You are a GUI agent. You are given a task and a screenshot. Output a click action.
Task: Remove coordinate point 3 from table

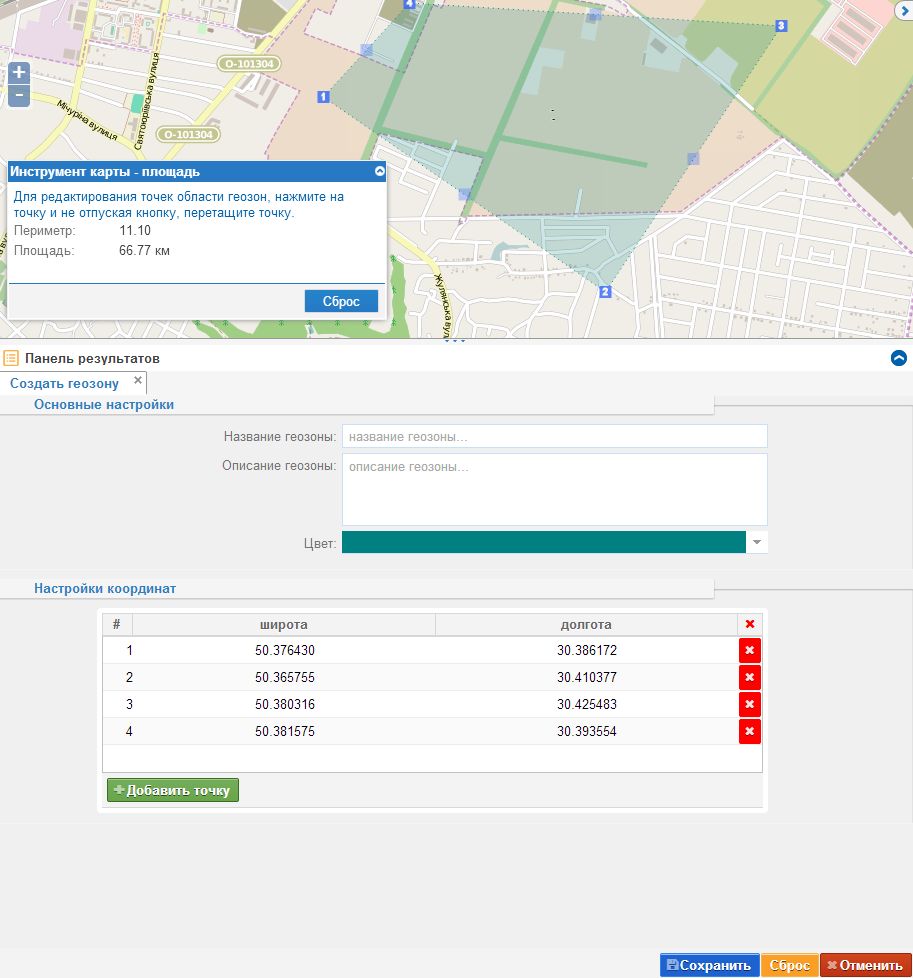pos(749,705)
